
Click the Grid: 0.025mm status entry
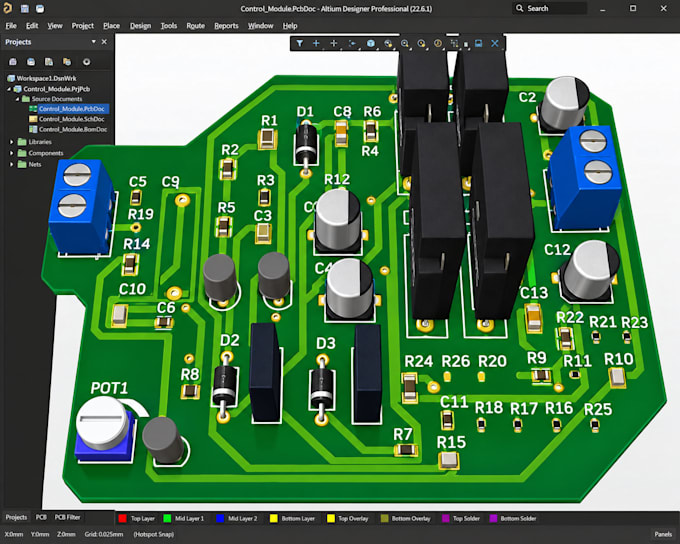coord(104,534)
